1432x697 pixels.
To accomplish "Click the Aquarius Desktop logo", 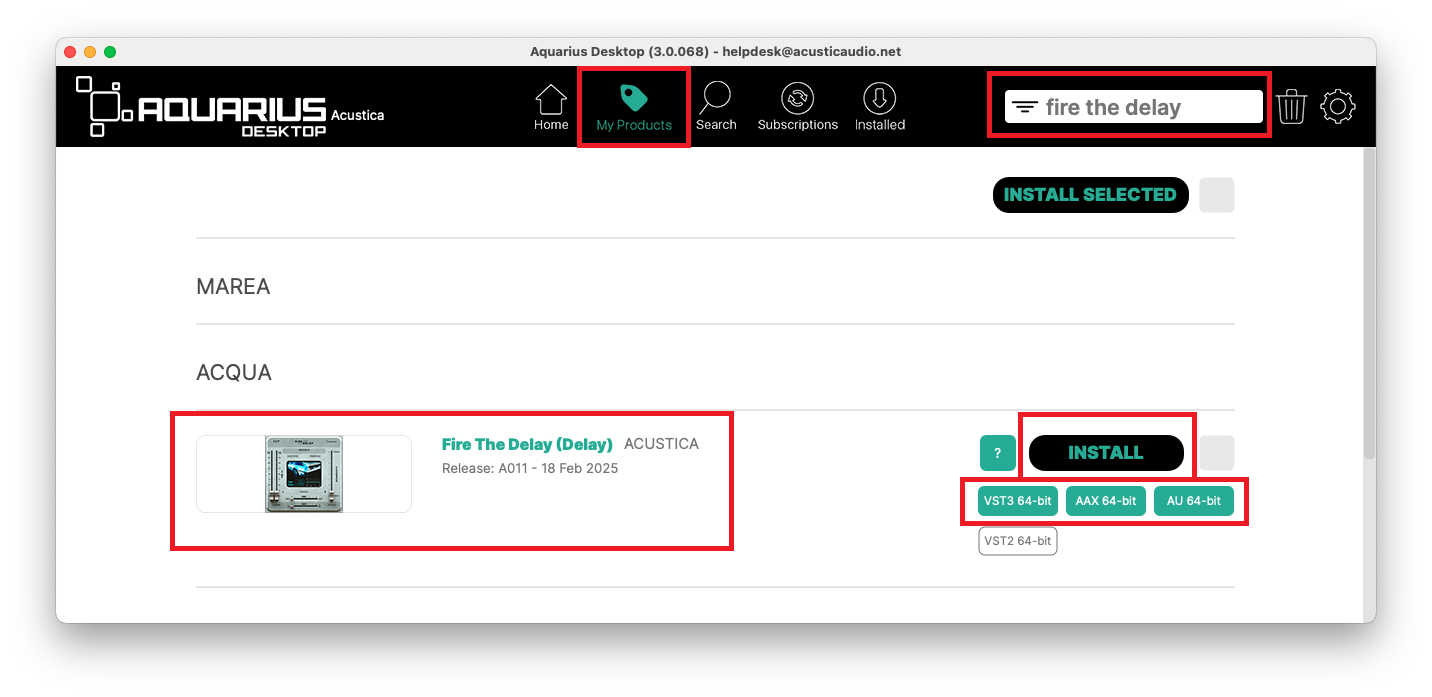I will point(202,106).
